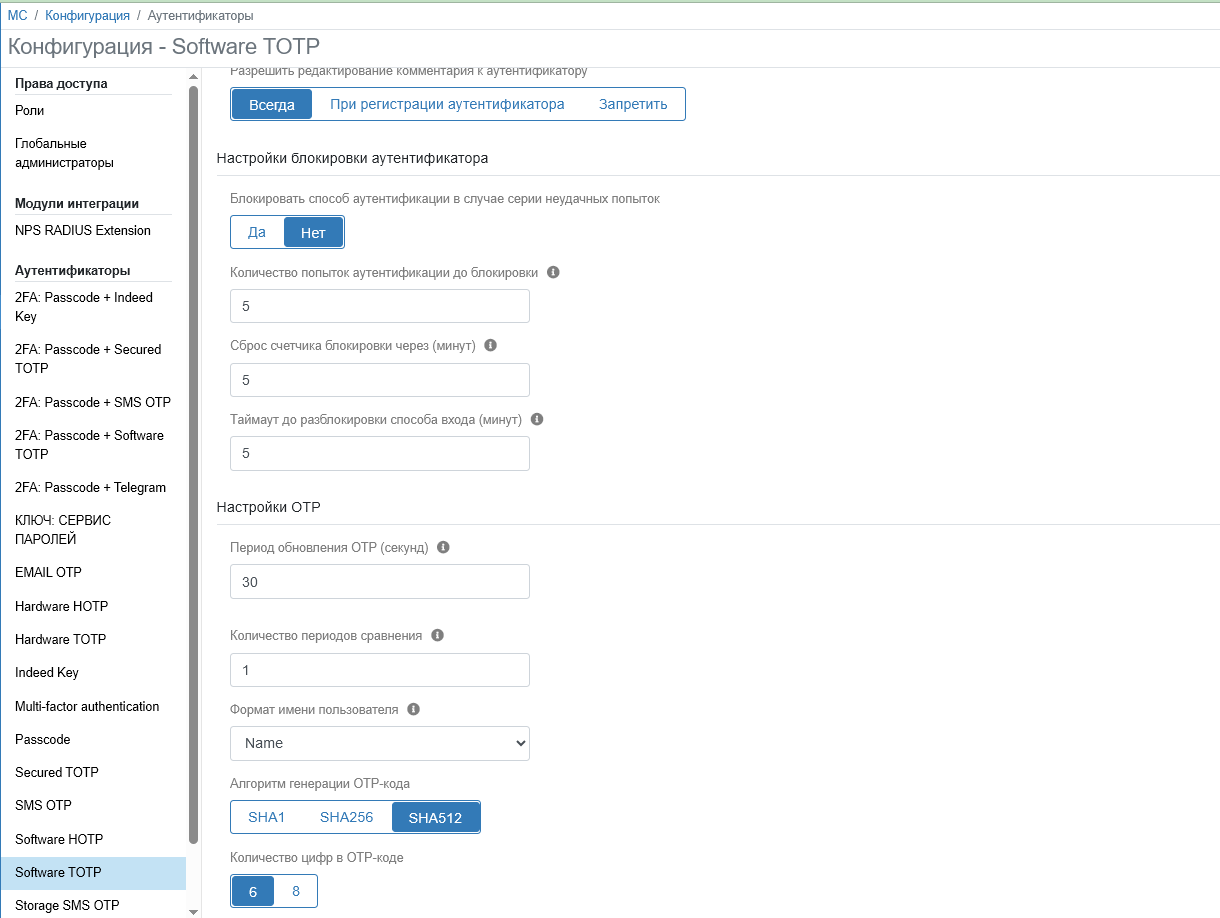Select Запретить for comment editing
The height and width of the screenshot is (918, 1220).
pyautogui.click(x=633, y=104)
